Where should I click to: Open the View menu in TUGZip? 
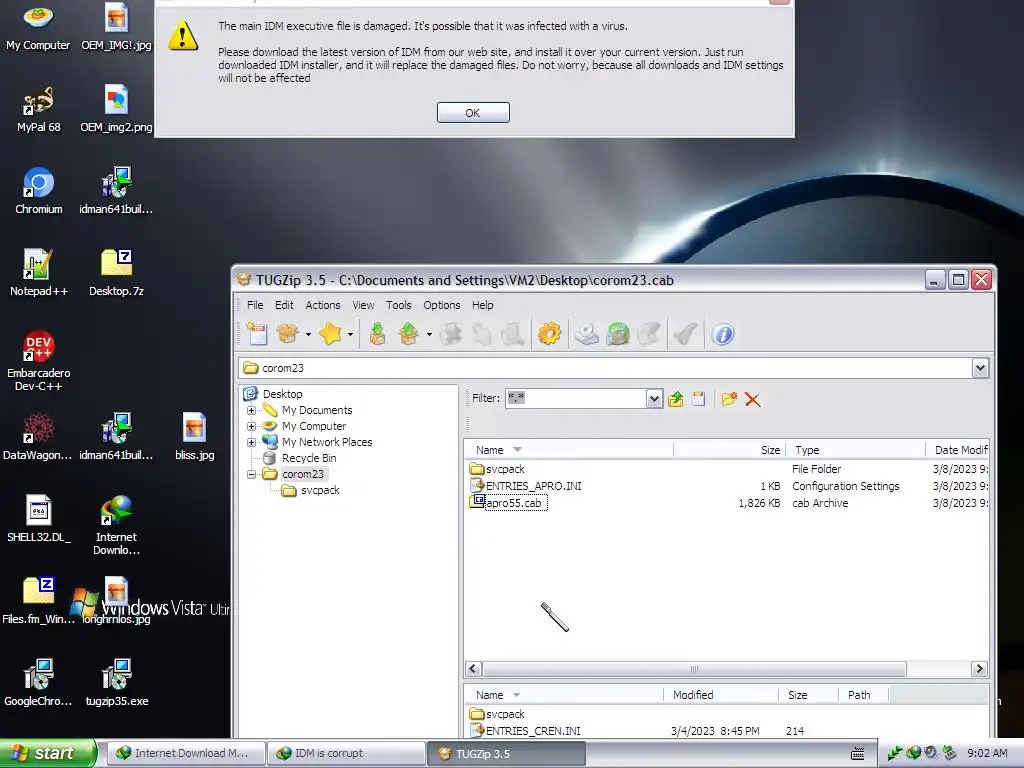363,305
